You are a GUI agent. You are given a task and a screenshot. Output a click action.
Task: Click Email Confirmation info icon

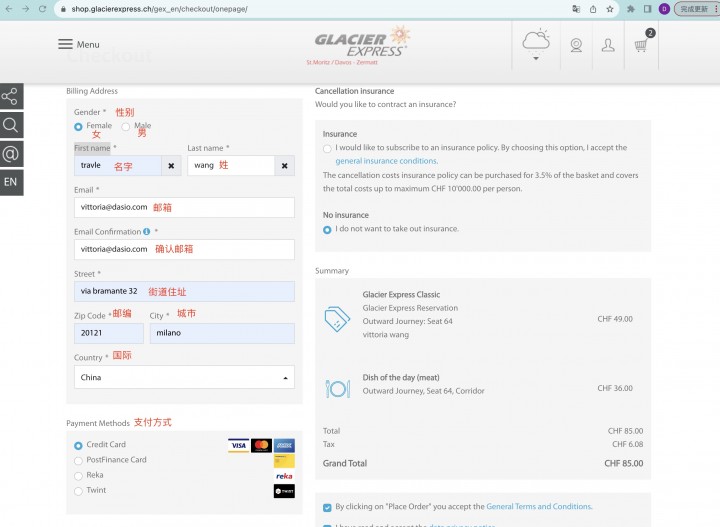(146, 232)
